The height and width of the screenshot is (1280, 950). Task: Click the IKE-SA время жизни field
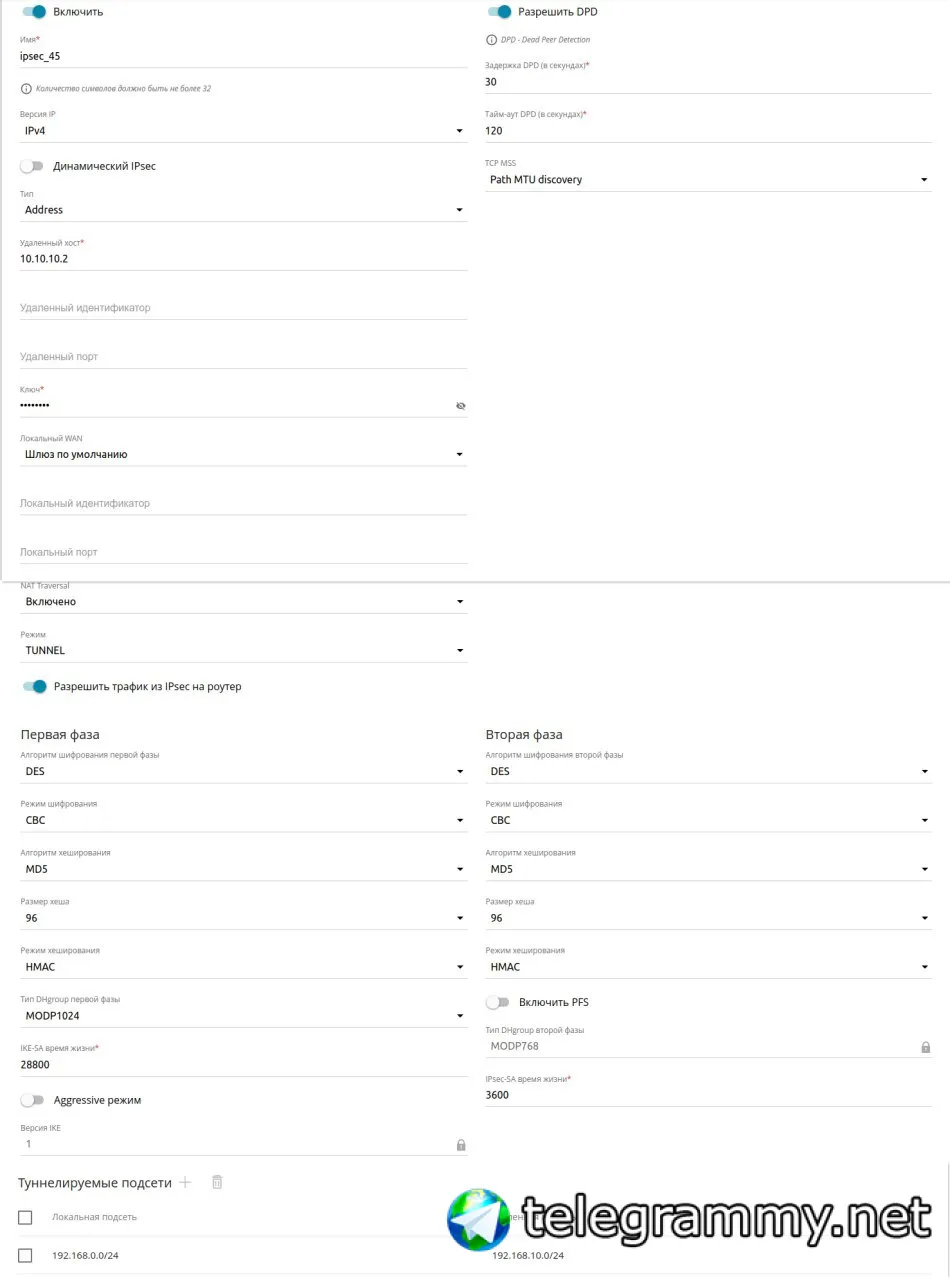pos(243,1065)
